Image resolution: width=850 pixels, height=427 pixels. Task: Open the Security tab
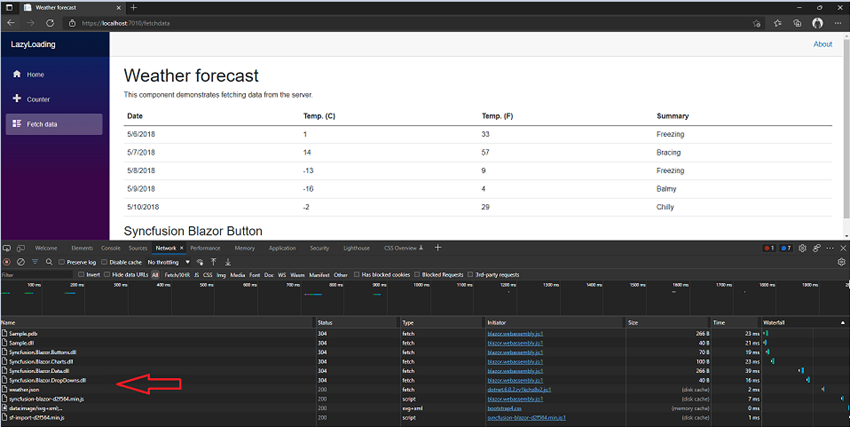[319, 248]
